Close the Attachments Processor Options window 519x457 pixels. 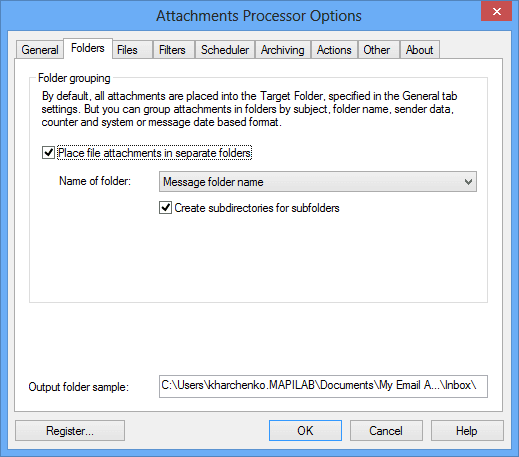(x=497, y=12)
